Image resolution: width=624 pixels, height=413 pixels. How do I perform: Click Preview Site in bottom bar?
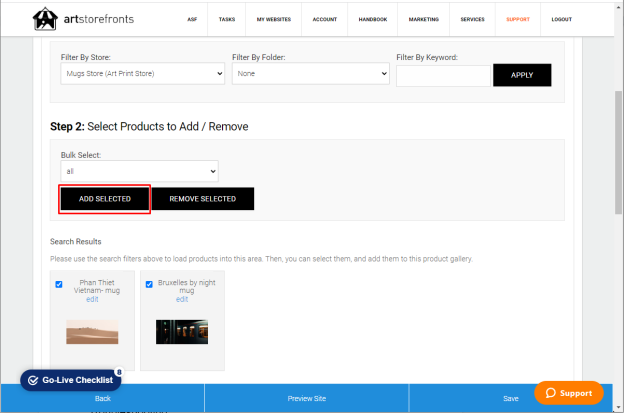(x=307, y=398)
